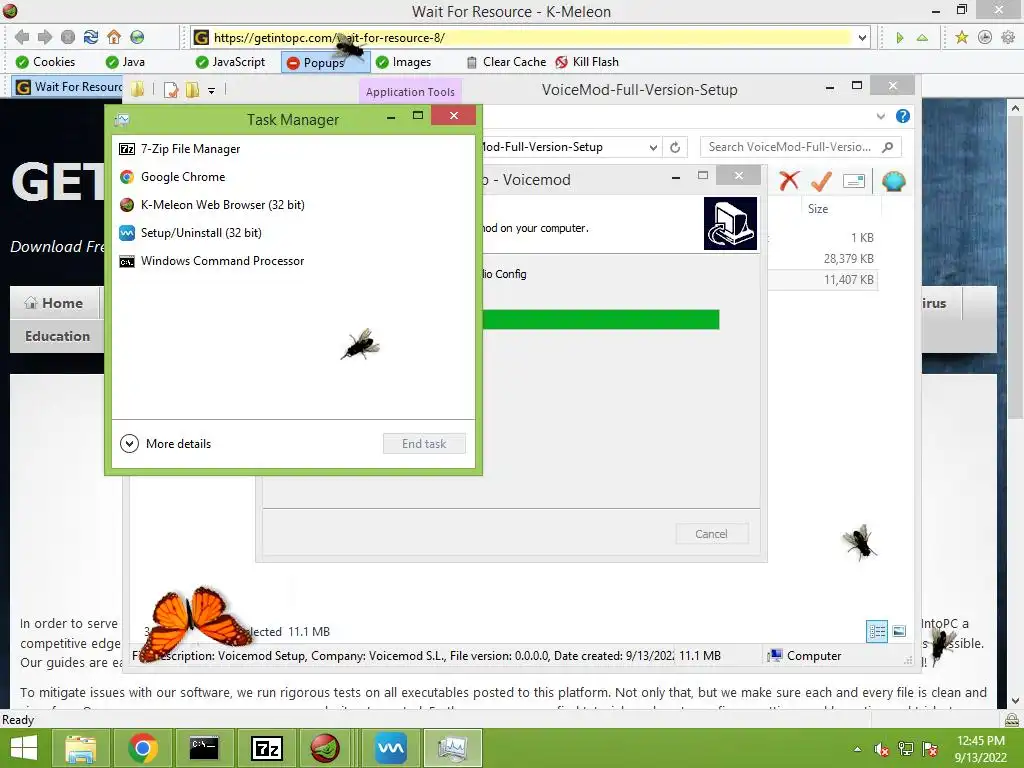Switch Explorer to details view icon

click(877, 632)
